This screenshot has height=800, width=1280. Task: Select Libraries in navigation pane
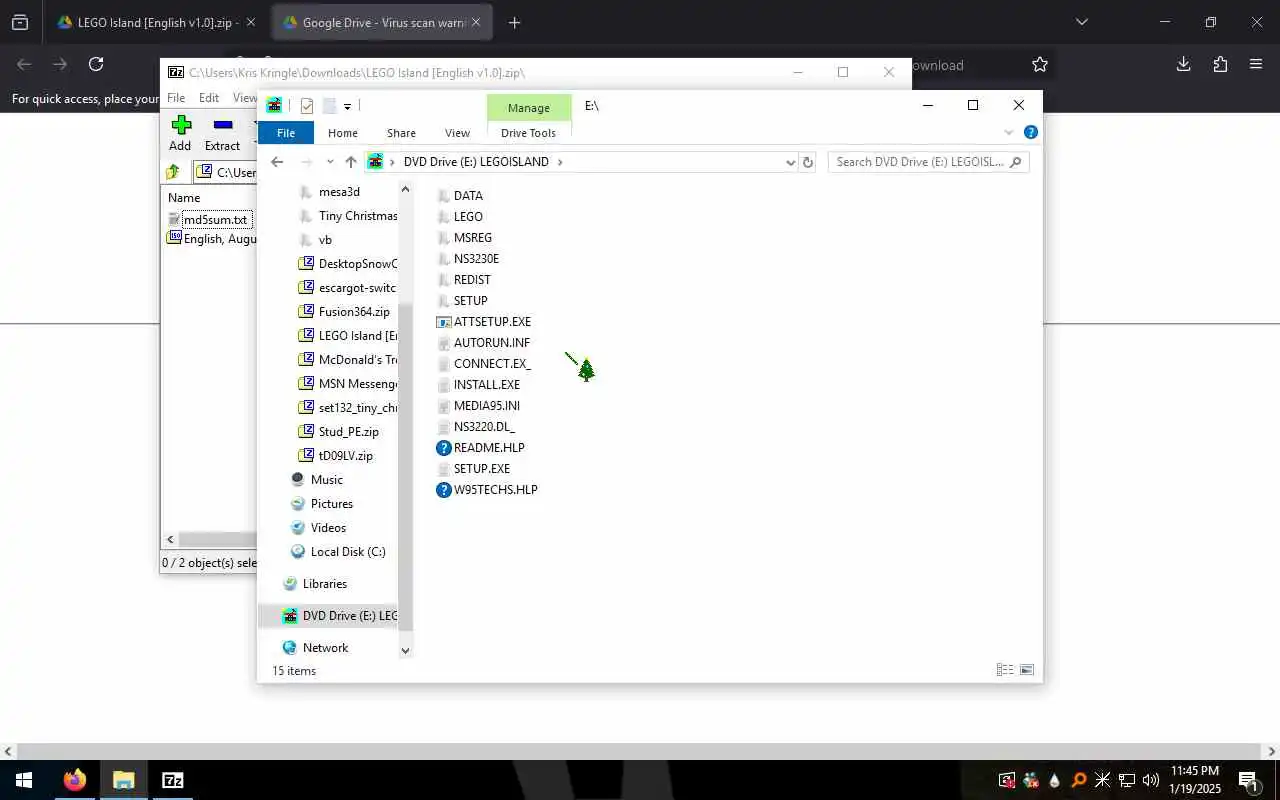(x=324, y=584)
